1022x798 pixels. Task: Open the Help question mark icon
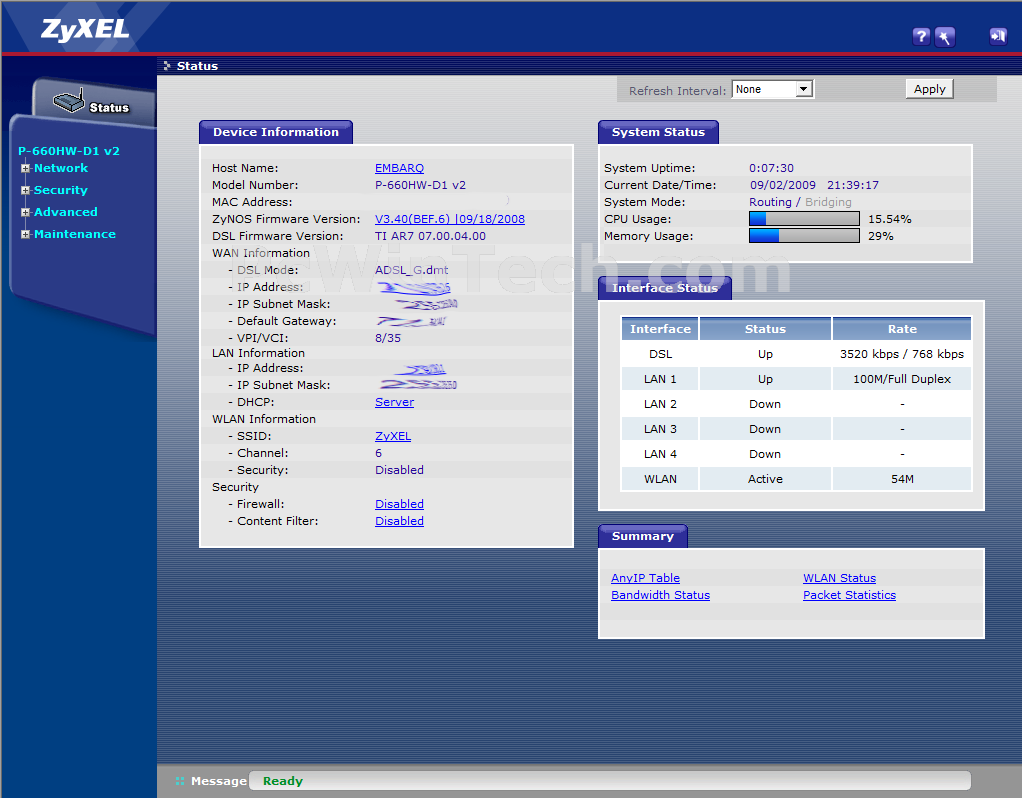[x=921, y=37]
